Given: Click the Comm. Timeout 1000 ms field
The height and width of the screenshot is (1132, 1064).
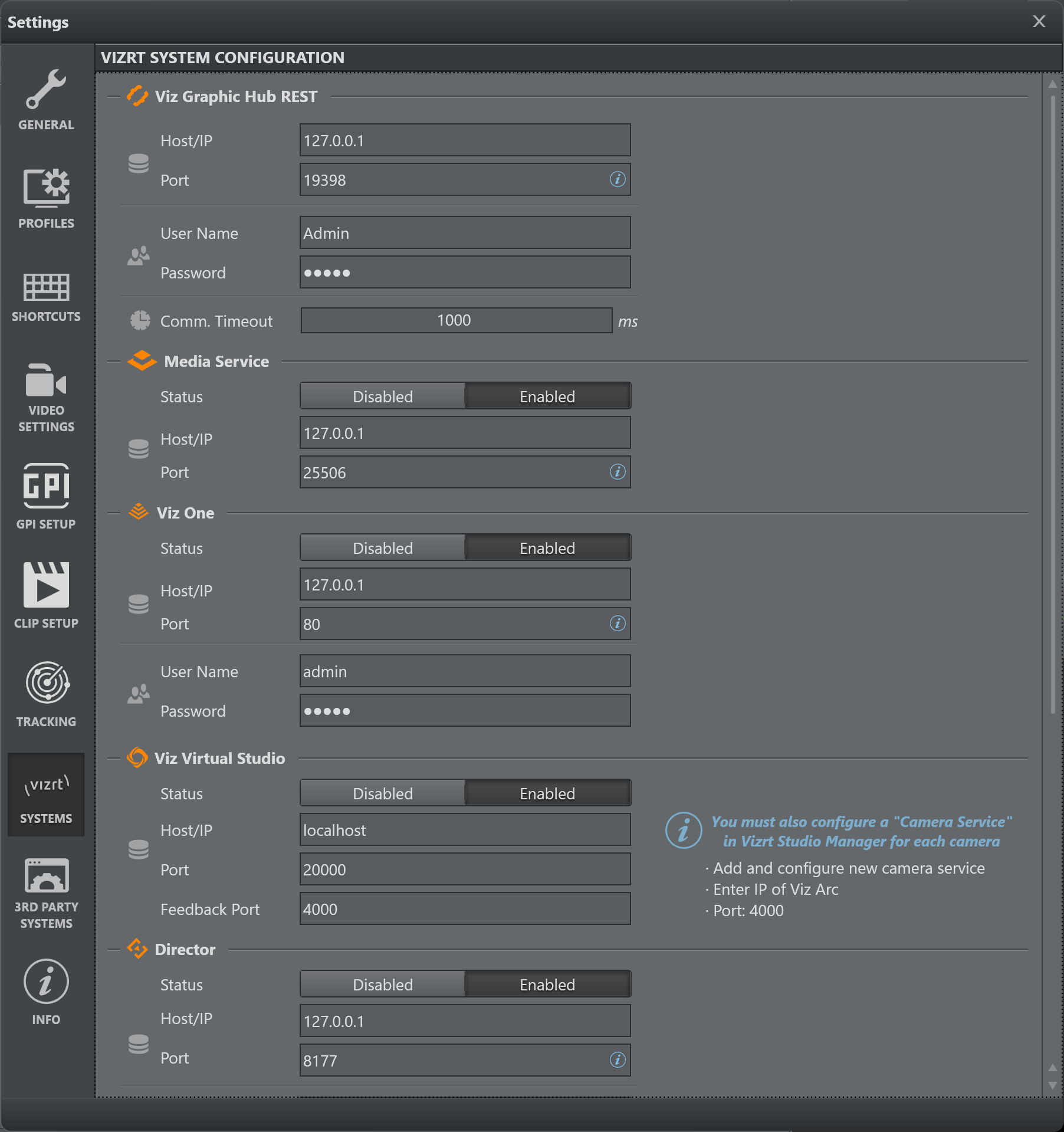Looking at the screenshot, I should pyautogui.click(x=456, y=320).
